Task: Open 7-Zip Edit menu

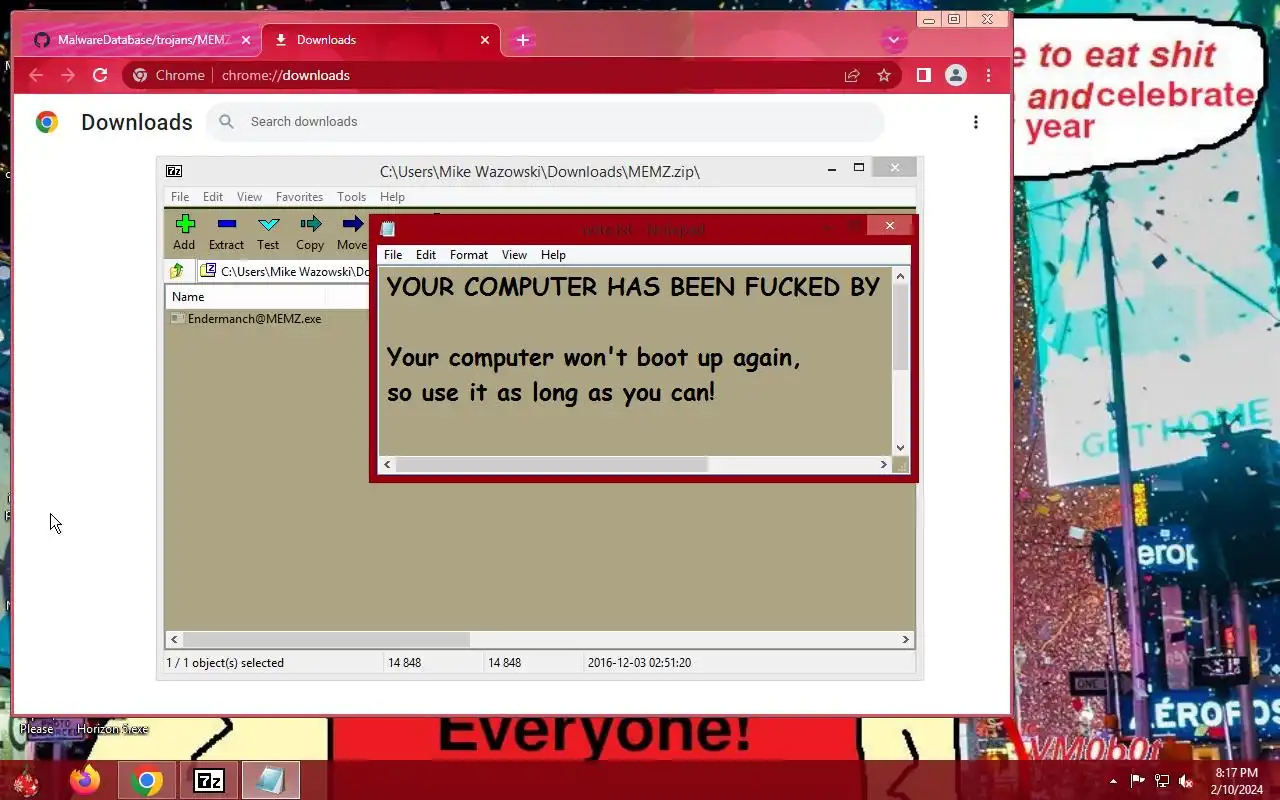Action: pyautogui.click(x=213, y=197)
